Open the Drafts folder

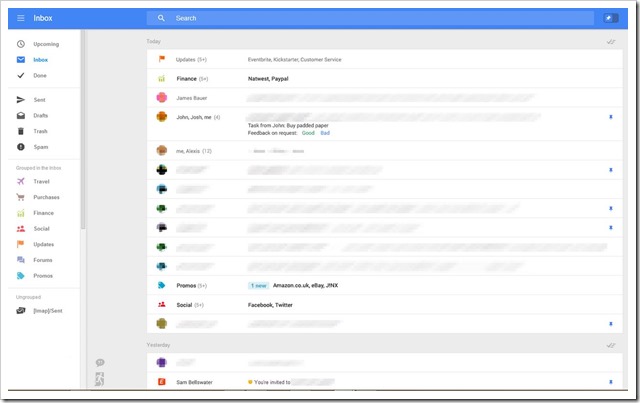40,116
